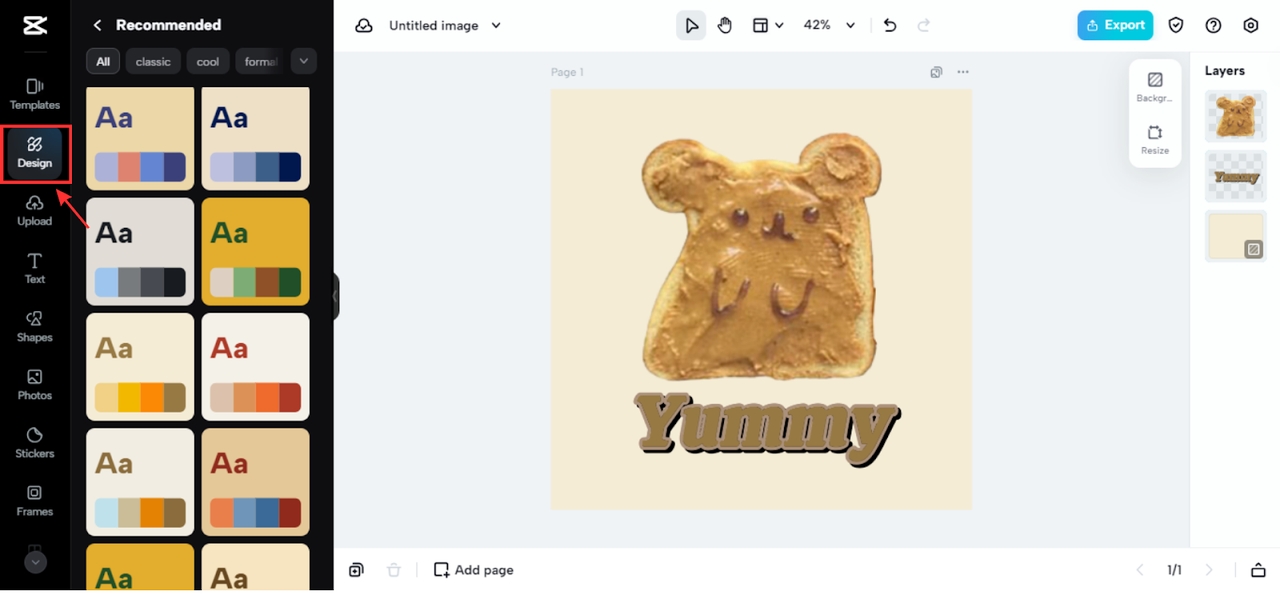The width and height of the screenshot is (1280, 595).
Task: Select the All filter tag
Action: (103, 62)
